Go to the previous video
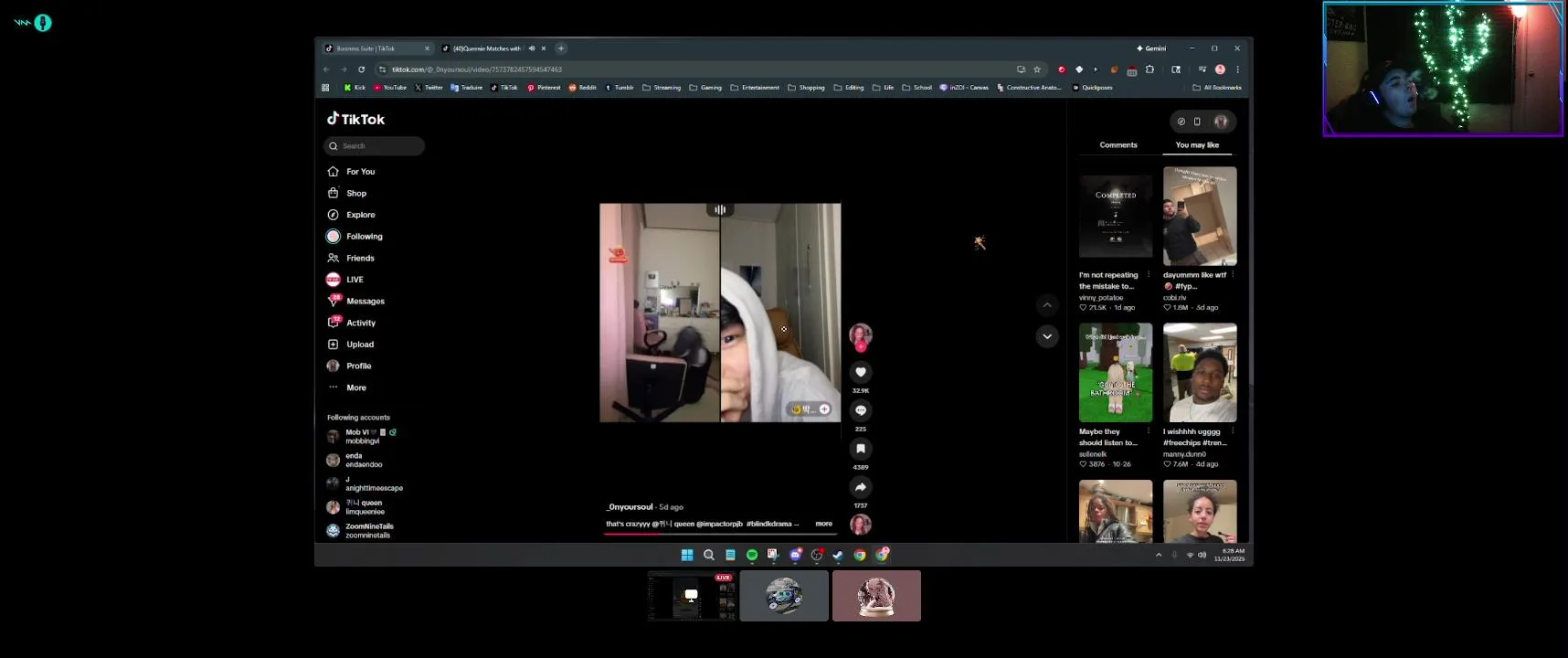Viewport: 1568px width, 658px height. (1047, 305)
